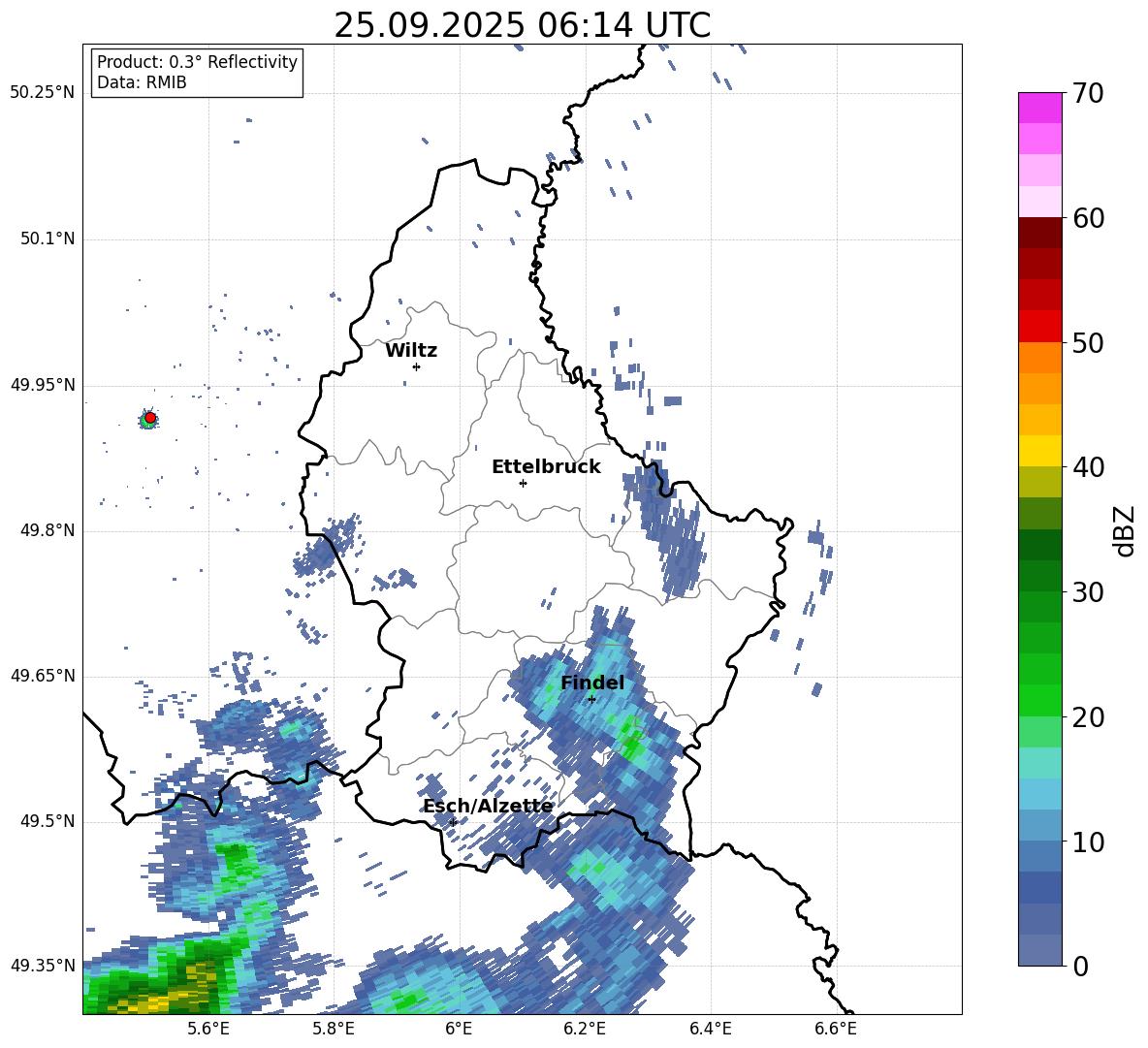Click the colorbar tick value 30
This screenshot has width=1148, height=1048.
tap(1088, 592)
